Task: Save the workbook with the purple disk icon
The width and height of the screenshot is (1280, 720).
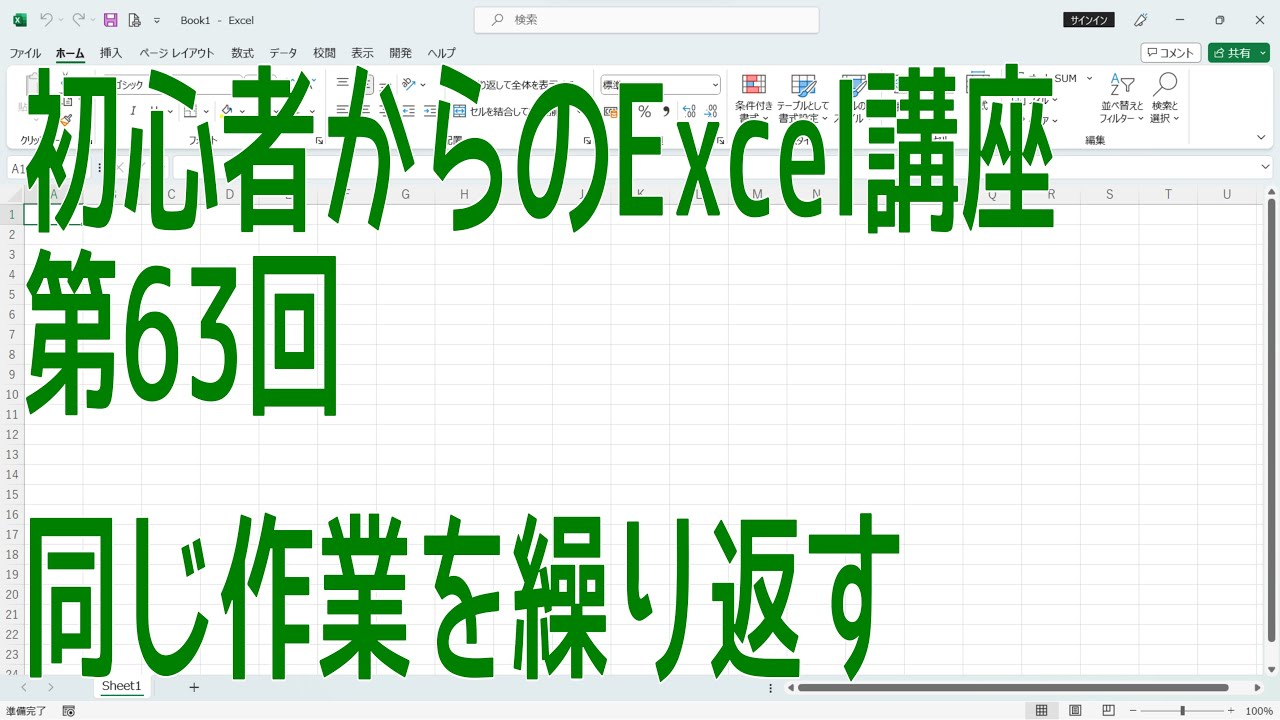Action: 111,19
